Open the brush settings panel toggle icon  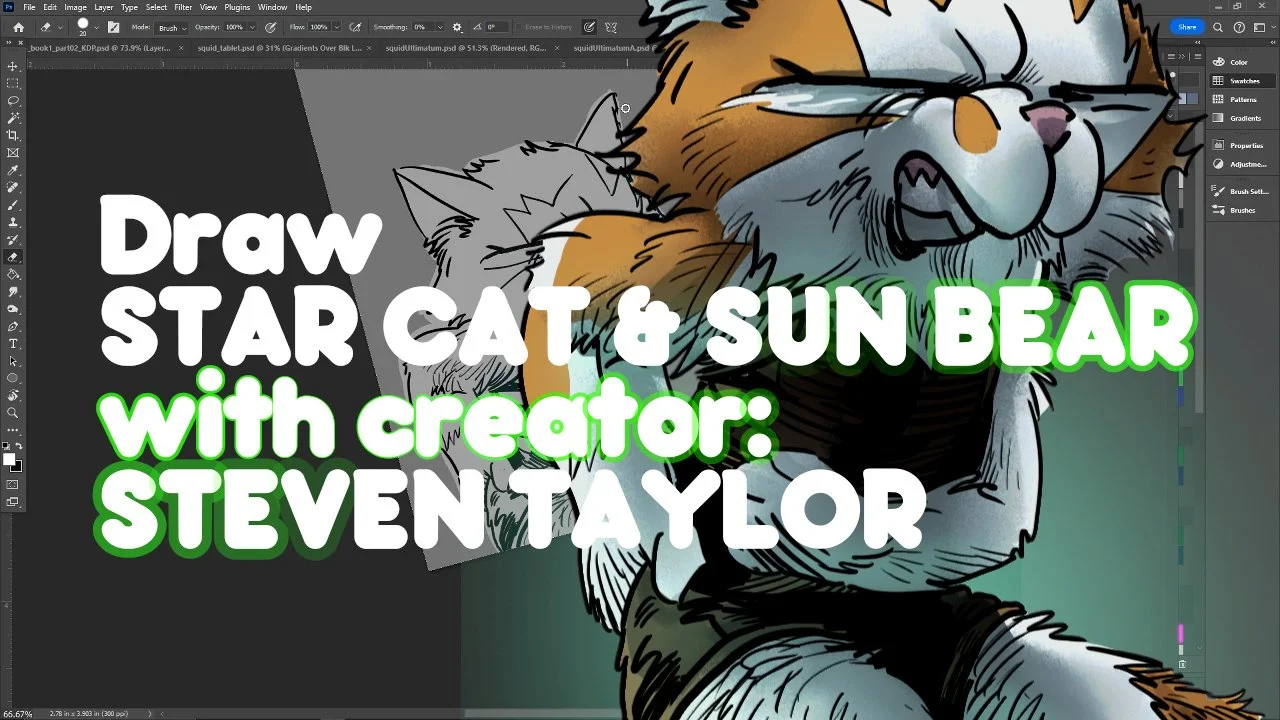tap(113, 27)
